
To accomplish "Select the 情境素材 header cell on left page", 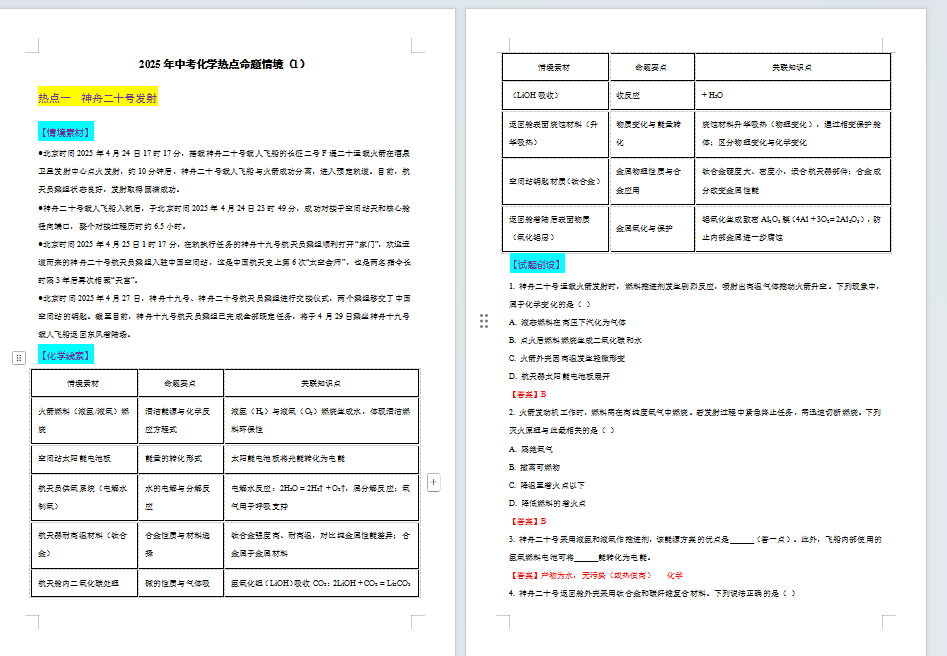I will click(84, 383).
